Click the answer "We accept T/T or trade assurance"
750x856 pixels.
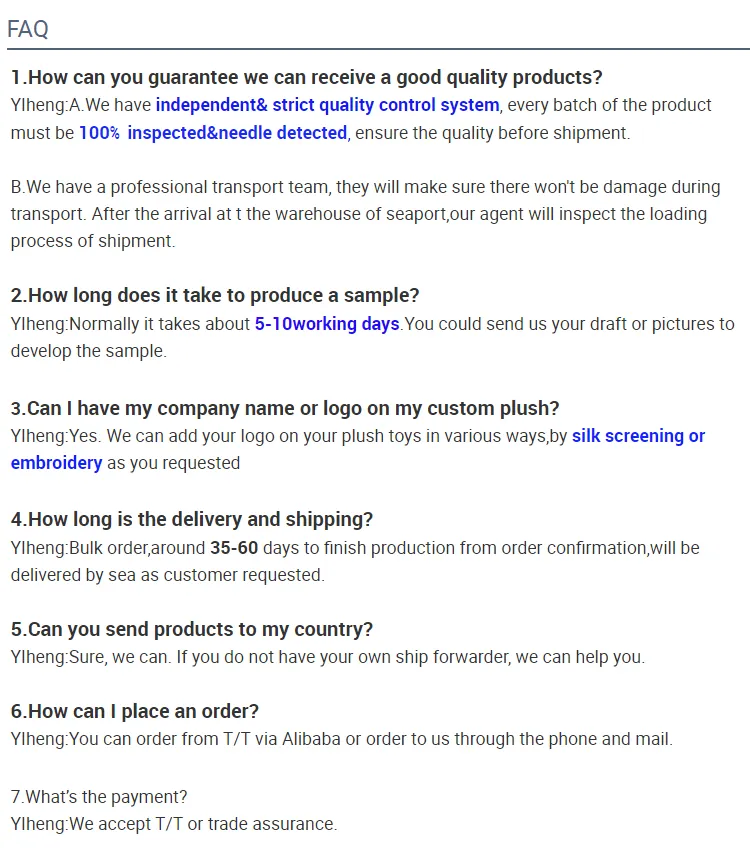tap(174, 824)
